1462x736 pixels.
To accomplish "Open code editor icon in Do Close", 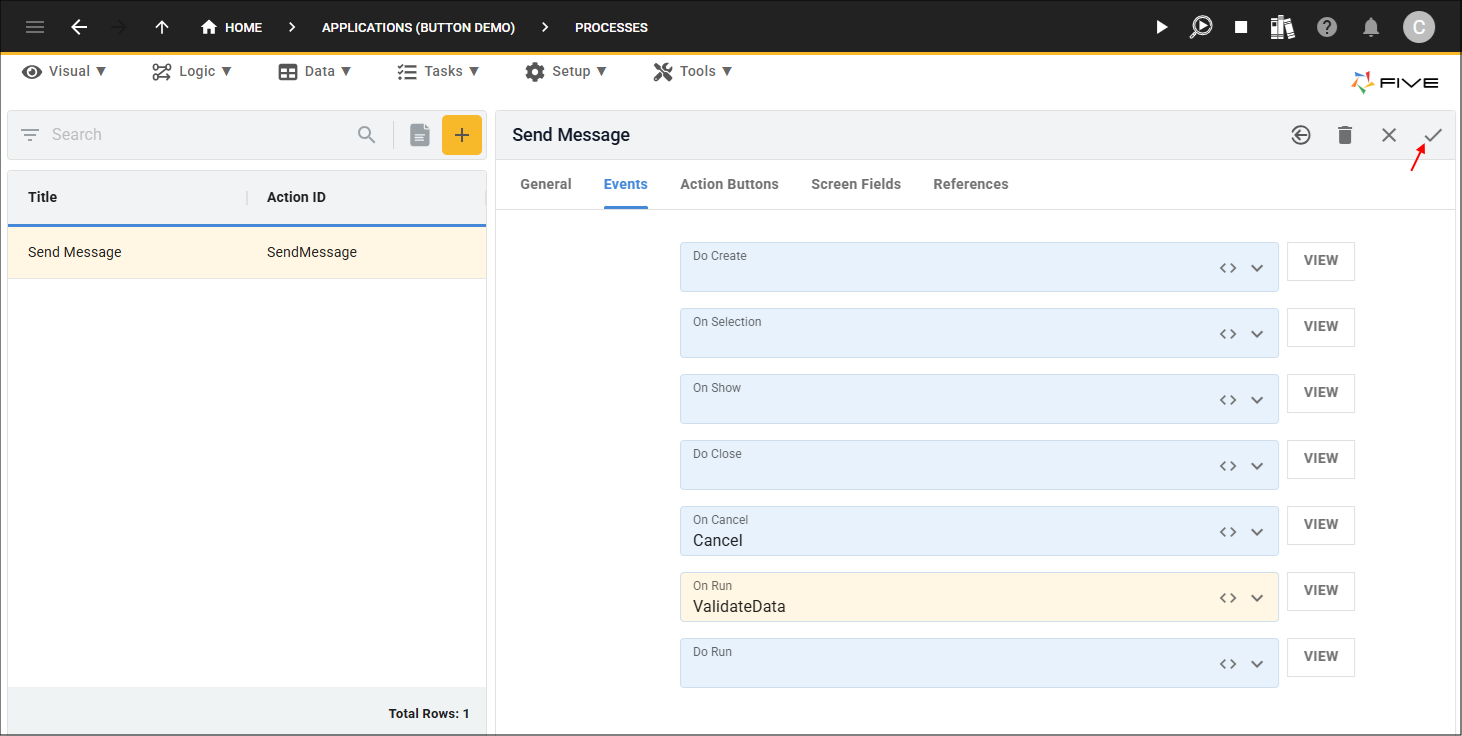I will (1228, 466).
